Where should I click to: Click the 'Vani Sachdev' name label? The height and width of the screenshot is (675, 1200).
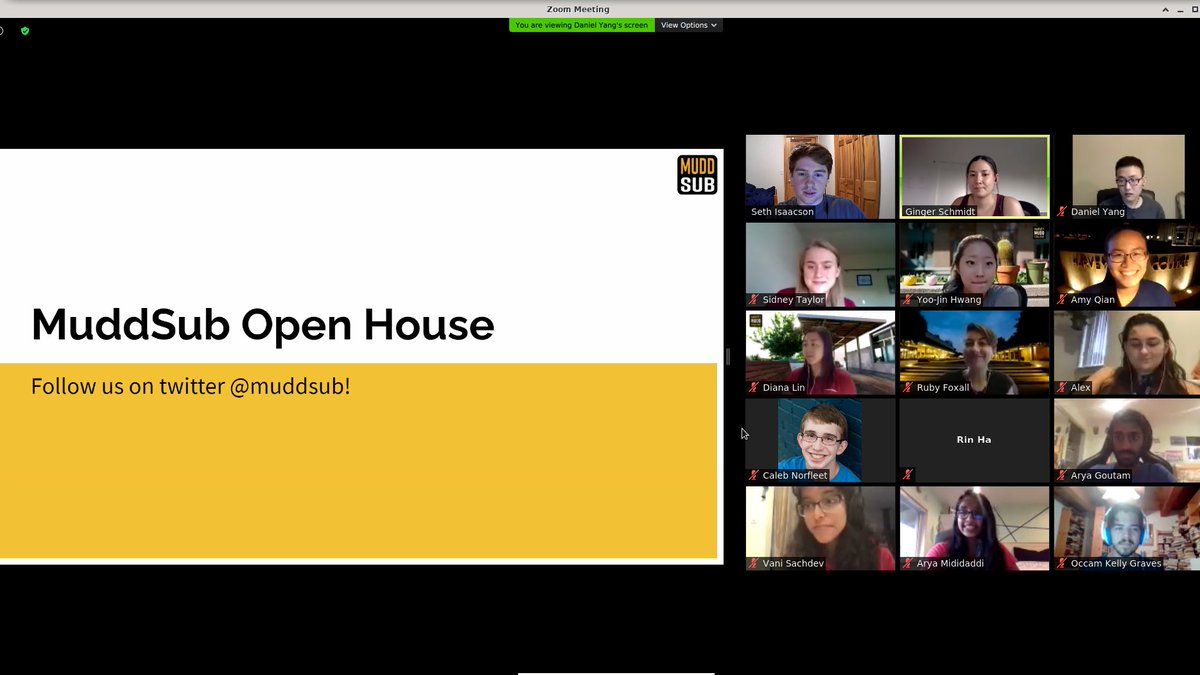coord(793,564)
